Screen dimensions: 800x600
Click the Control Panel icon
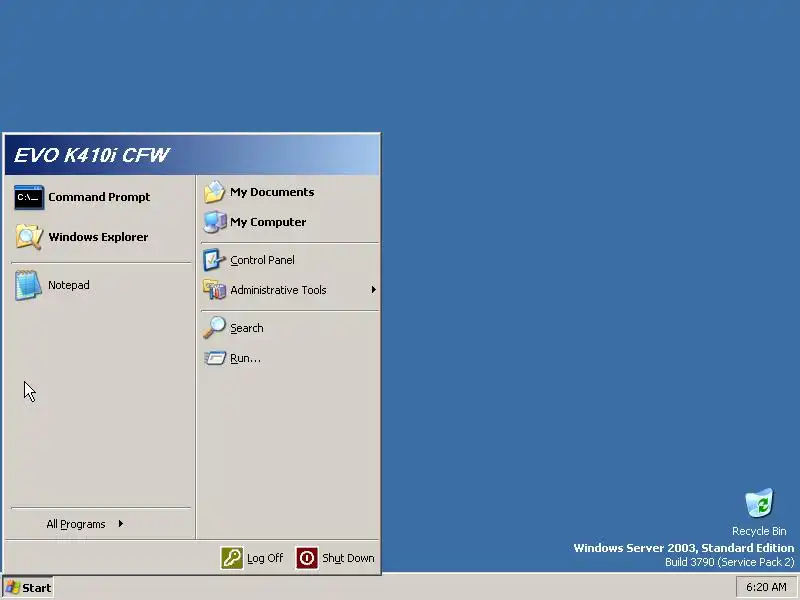pyautogui.click(x=214, y=260)
